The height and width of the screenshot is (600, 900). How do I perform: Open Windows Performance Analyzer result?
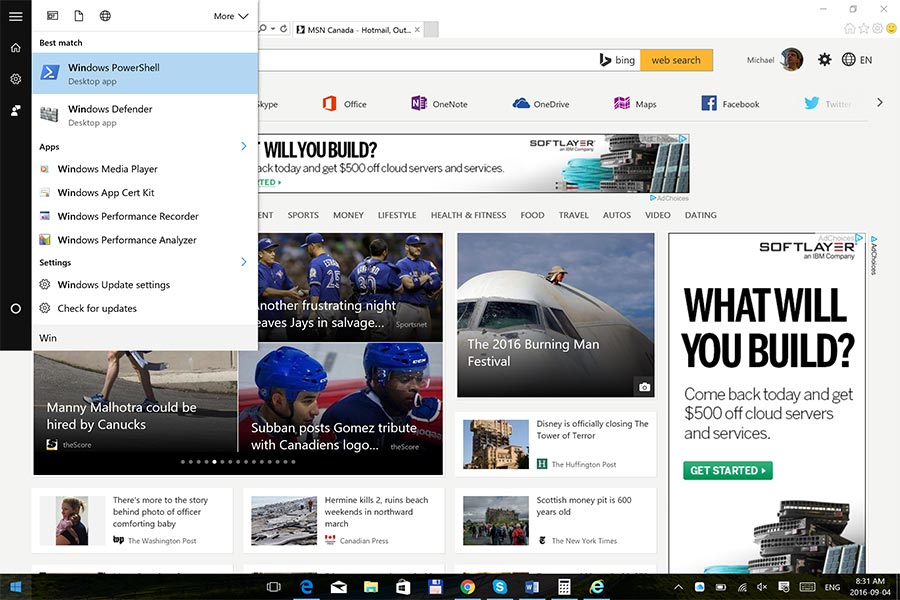[x=145, y=239]
